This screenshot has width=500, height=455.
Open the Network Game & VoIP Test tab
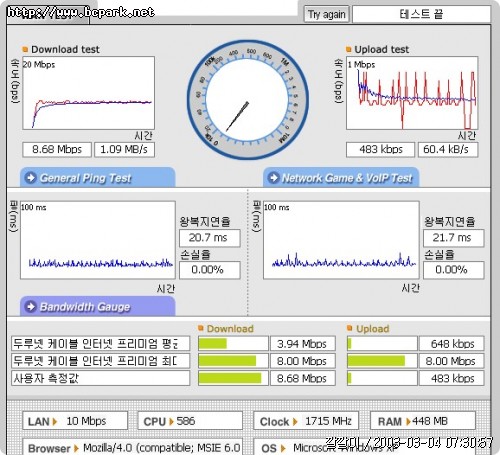[x=341, y=177]
